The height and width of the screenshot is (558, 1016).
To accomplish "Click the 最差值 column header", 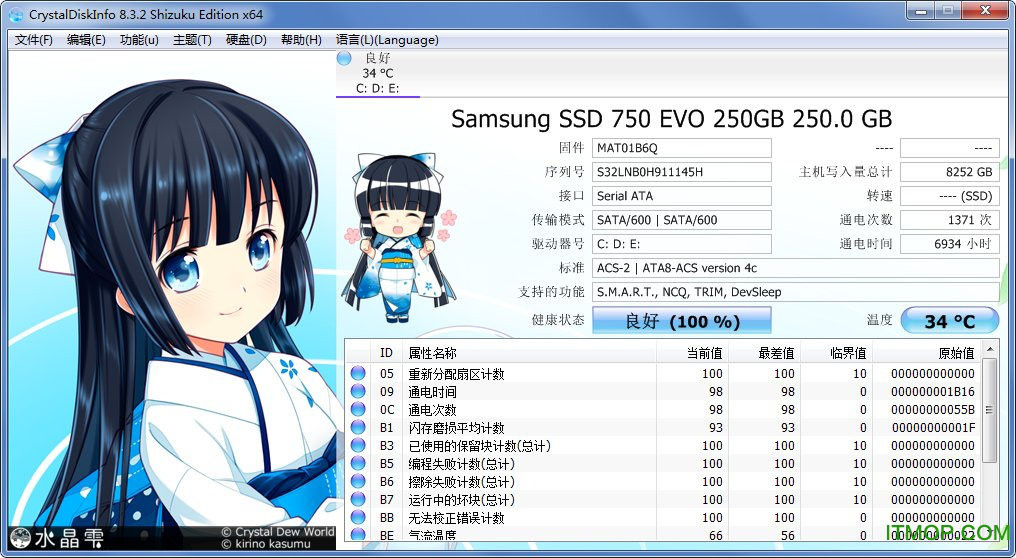I will click(x=765, y=353).
